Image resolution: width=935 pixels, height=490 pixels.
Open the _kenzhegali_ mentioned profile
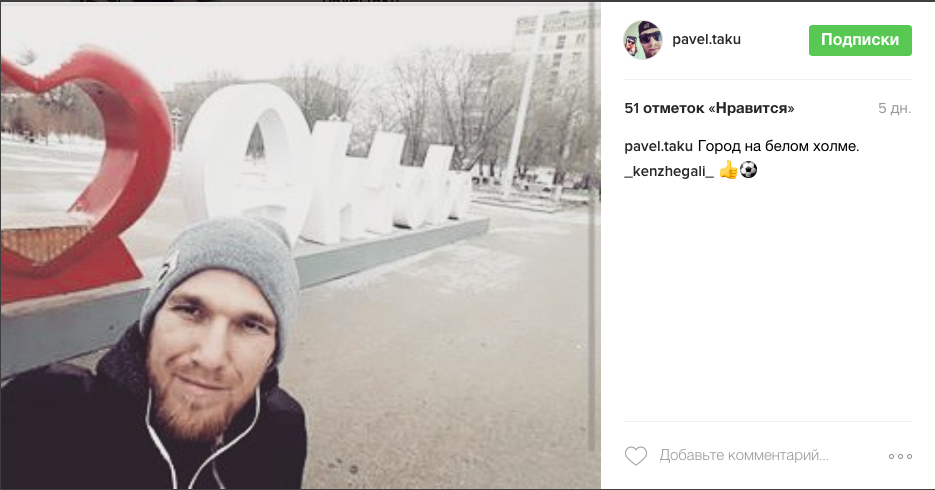[669, 171]
